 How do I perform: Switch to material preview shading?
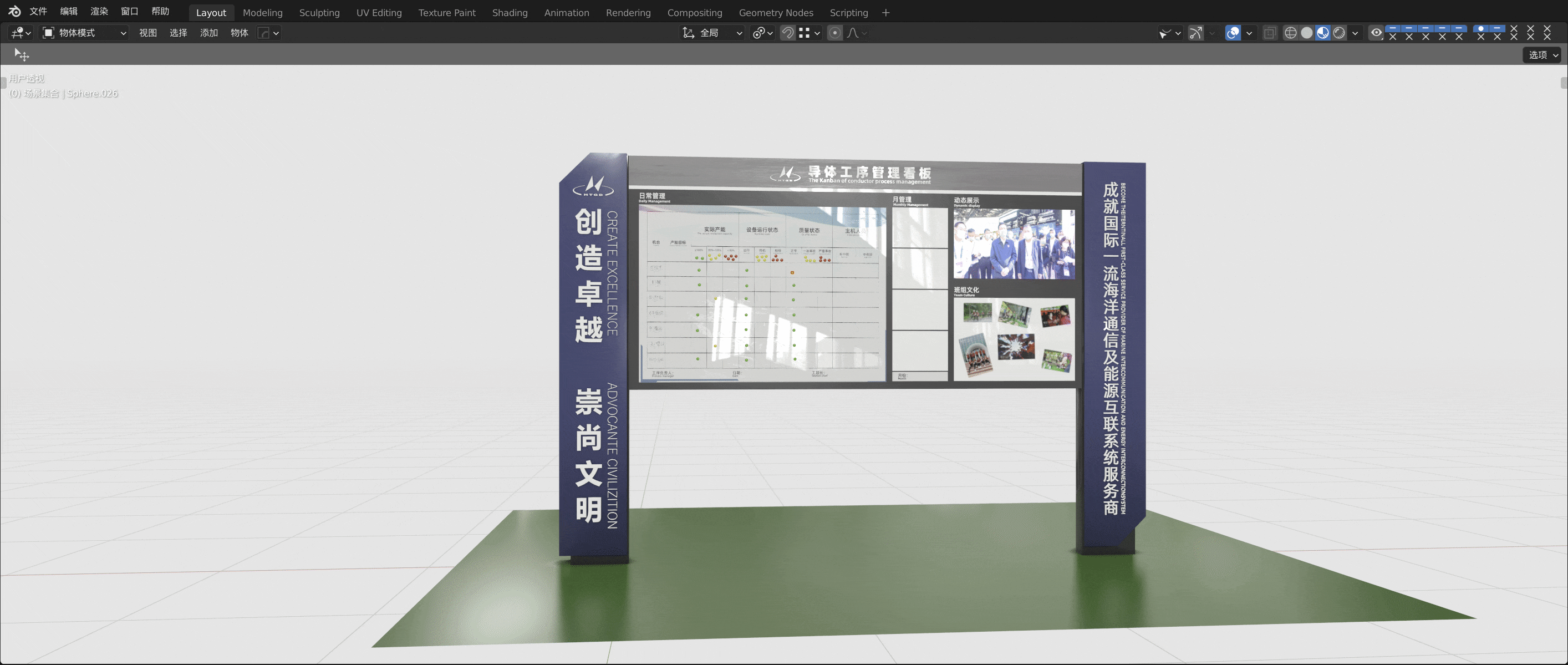pos(1323,33)
